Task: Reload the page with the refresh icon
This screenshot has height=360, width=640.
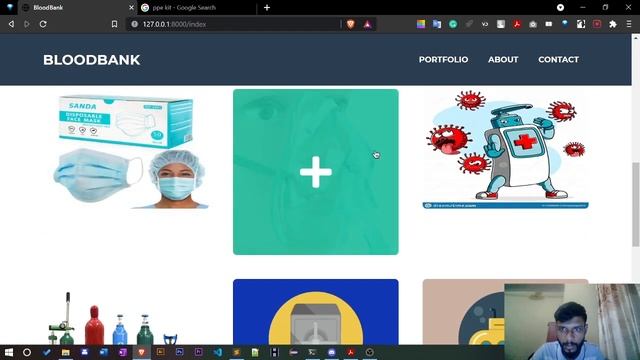Action: coord(43,24)
